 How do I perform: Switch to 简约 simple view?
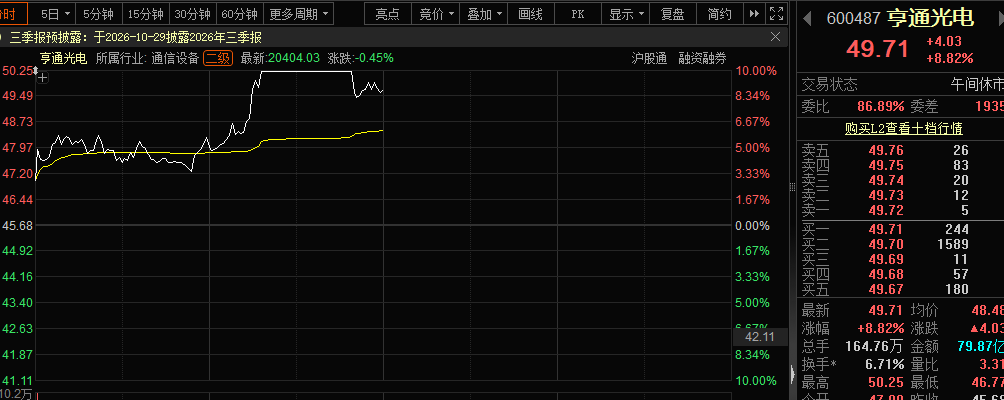point(720,14)
